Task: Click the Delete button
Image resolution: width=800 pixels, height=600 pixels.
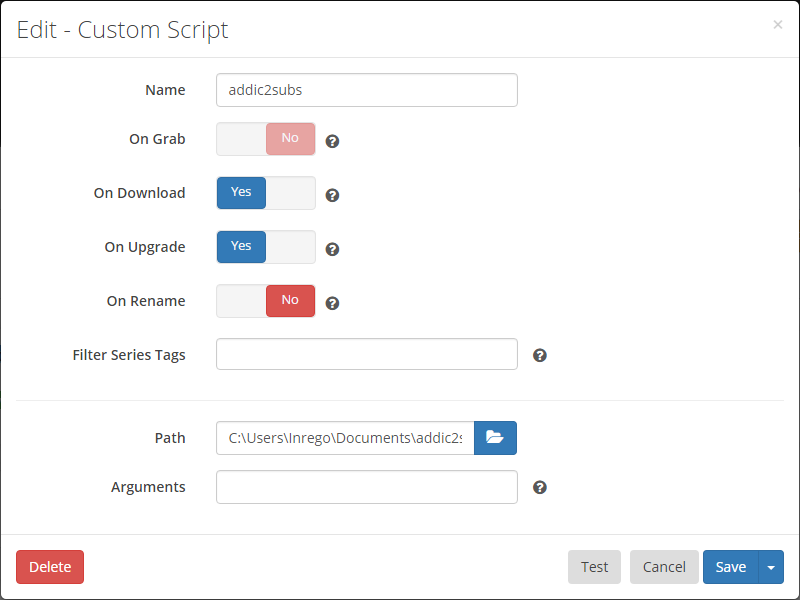Action: (x=50, y=567)
